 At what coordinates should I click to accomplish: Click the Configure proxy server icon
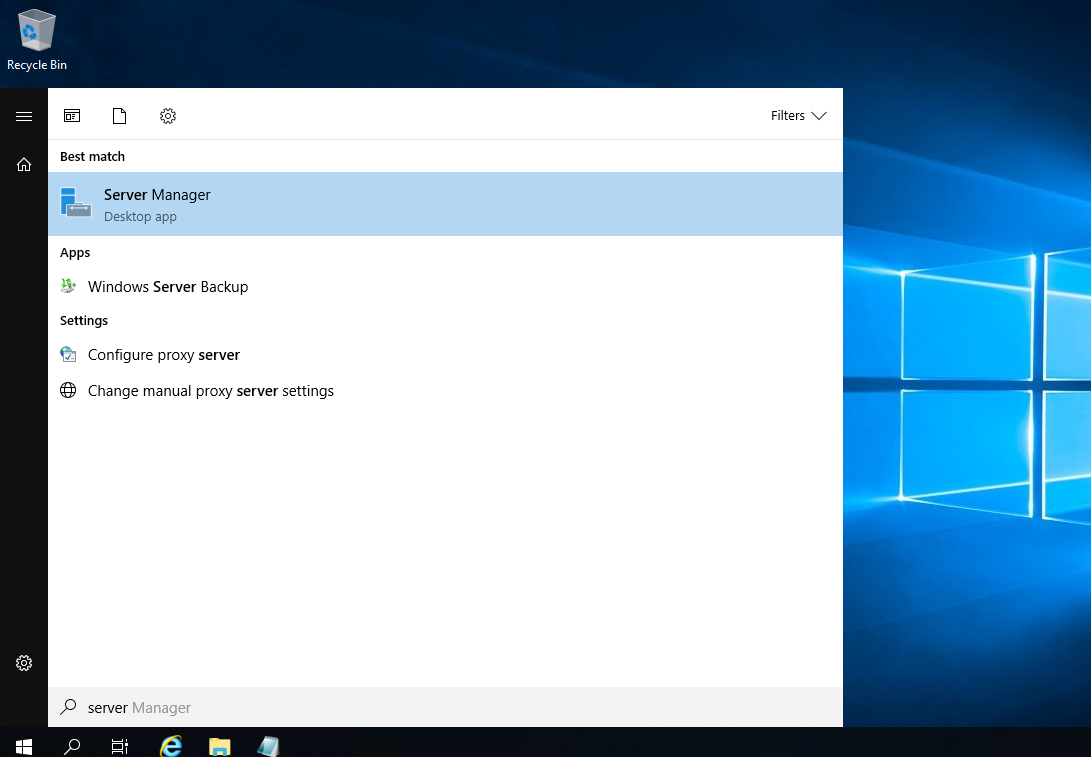click(68, 354)
